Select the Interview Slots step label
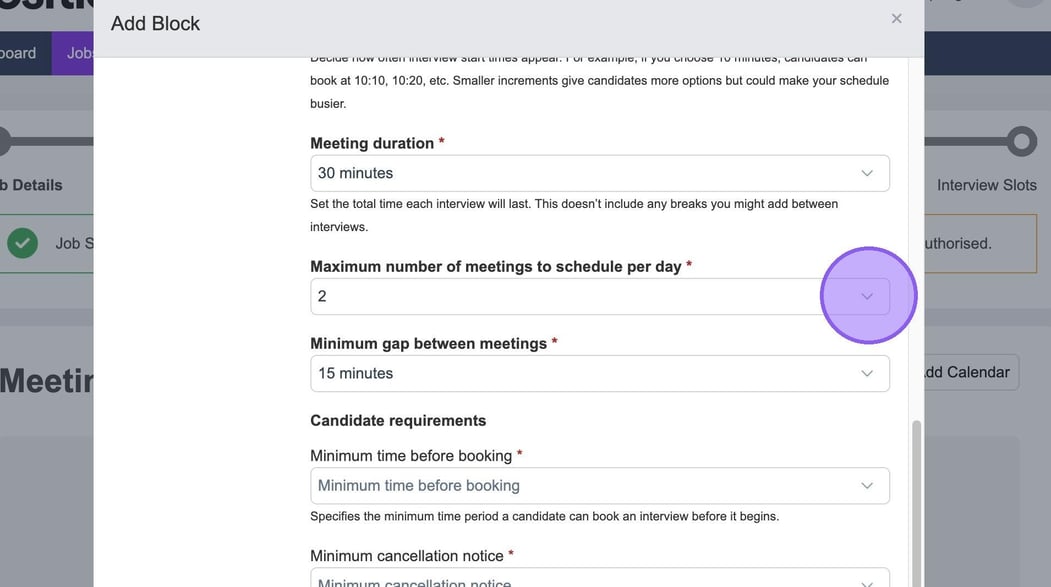The height and width of the screenshot is (587, 1051). point(986,185)
